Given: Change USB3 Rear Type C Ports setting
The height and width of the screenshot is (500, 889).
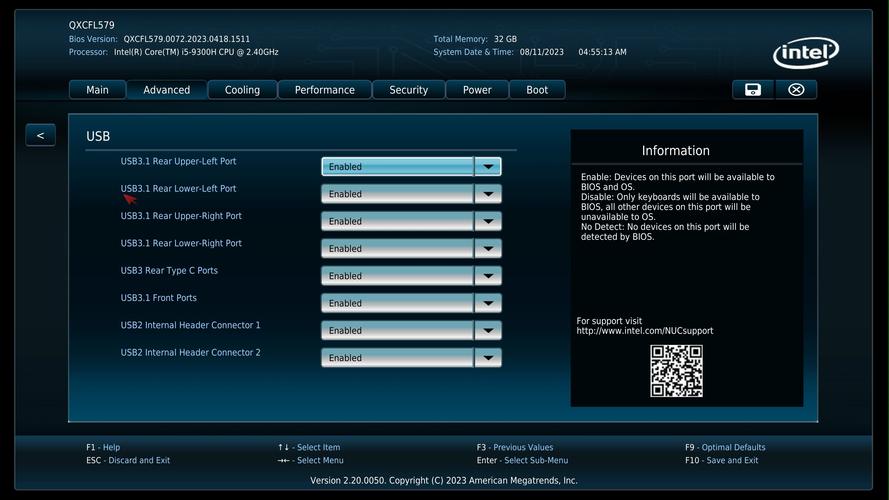Looking at the screenshot, I should [x=411, y=276].
